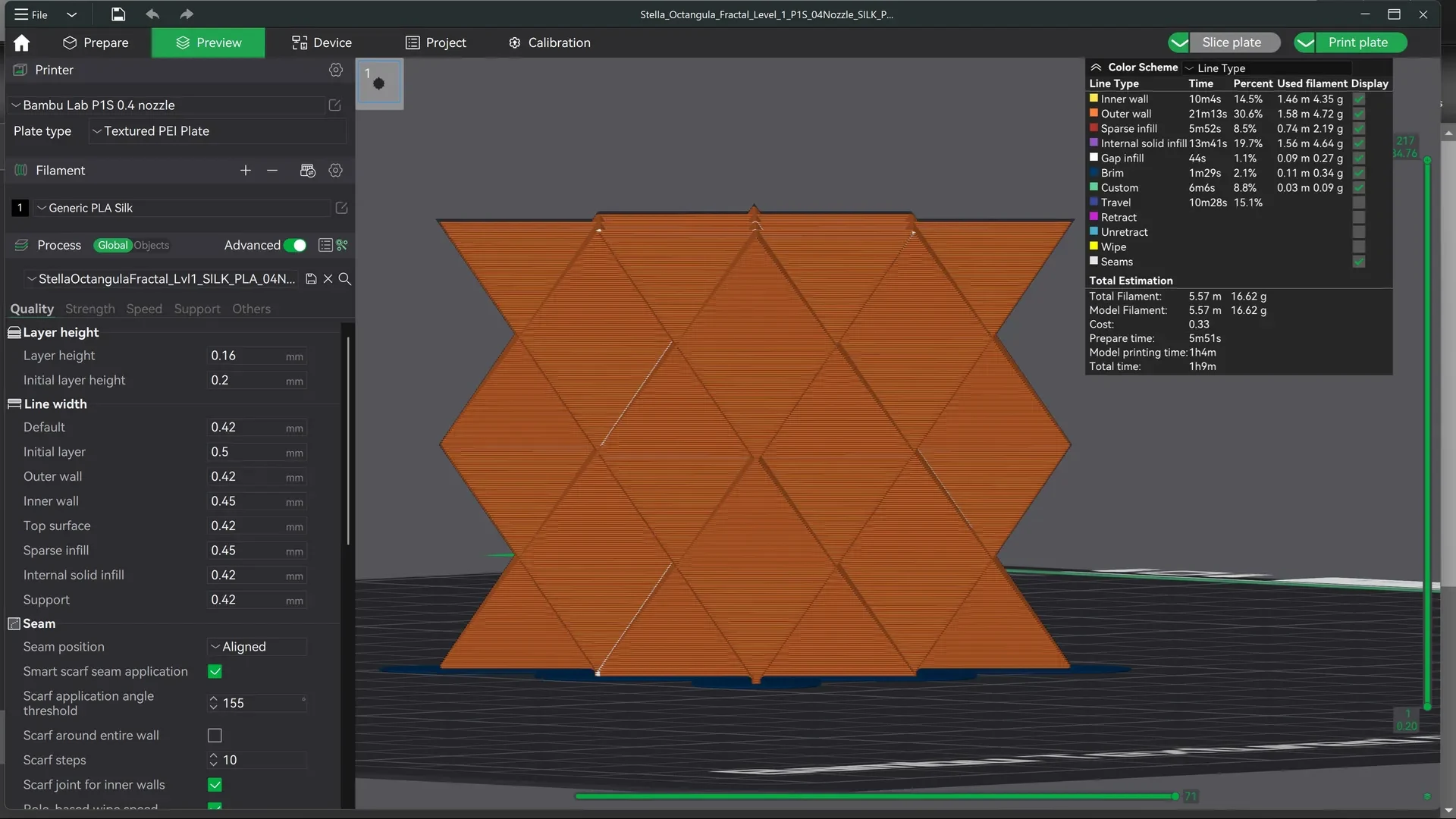
Task: Click the Print plate button
Action: click(x=1350, y=42)
